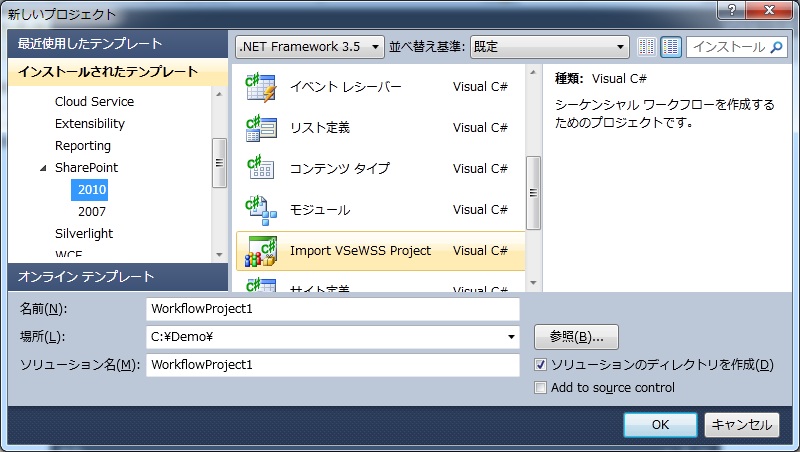This screenshot has width=800, height=452.
Task: Click the 'イベント レシーバー' template name
Action: (x=345, y=87)
